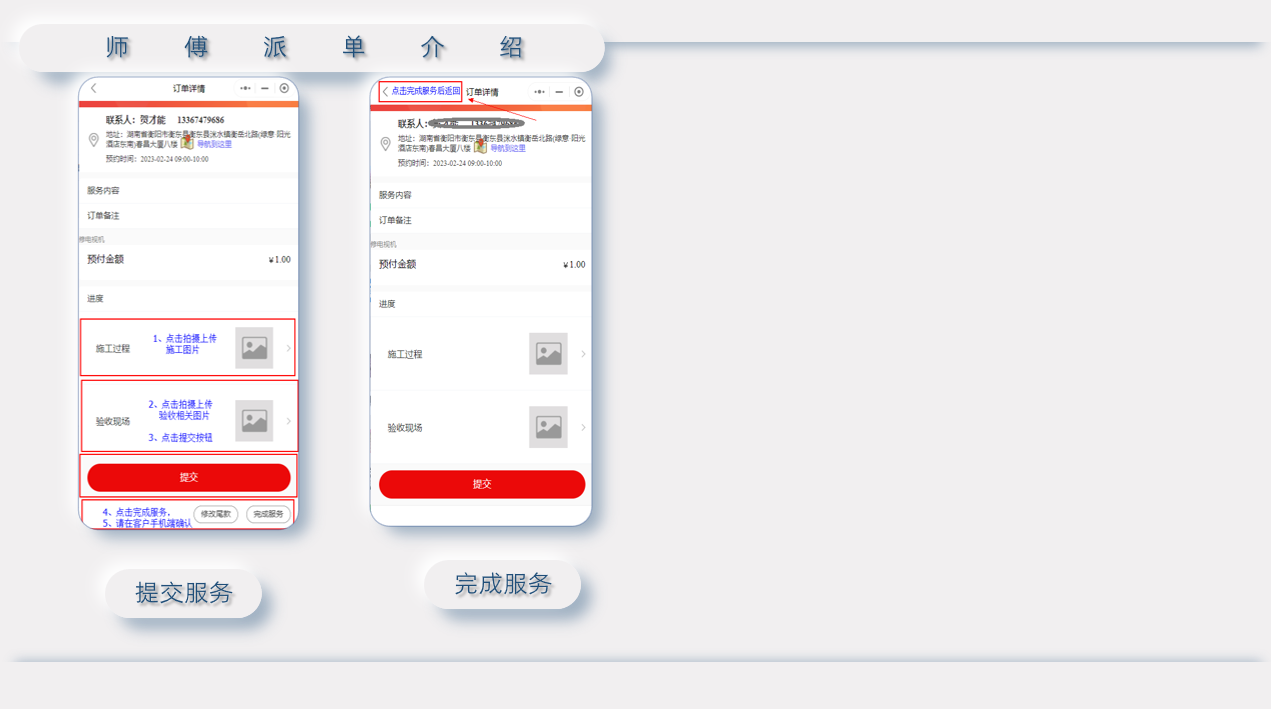Click the 预付金额 label in 提交服务 screen
The width and height of the screenshot is (1271, 709).
pos(105,259)
